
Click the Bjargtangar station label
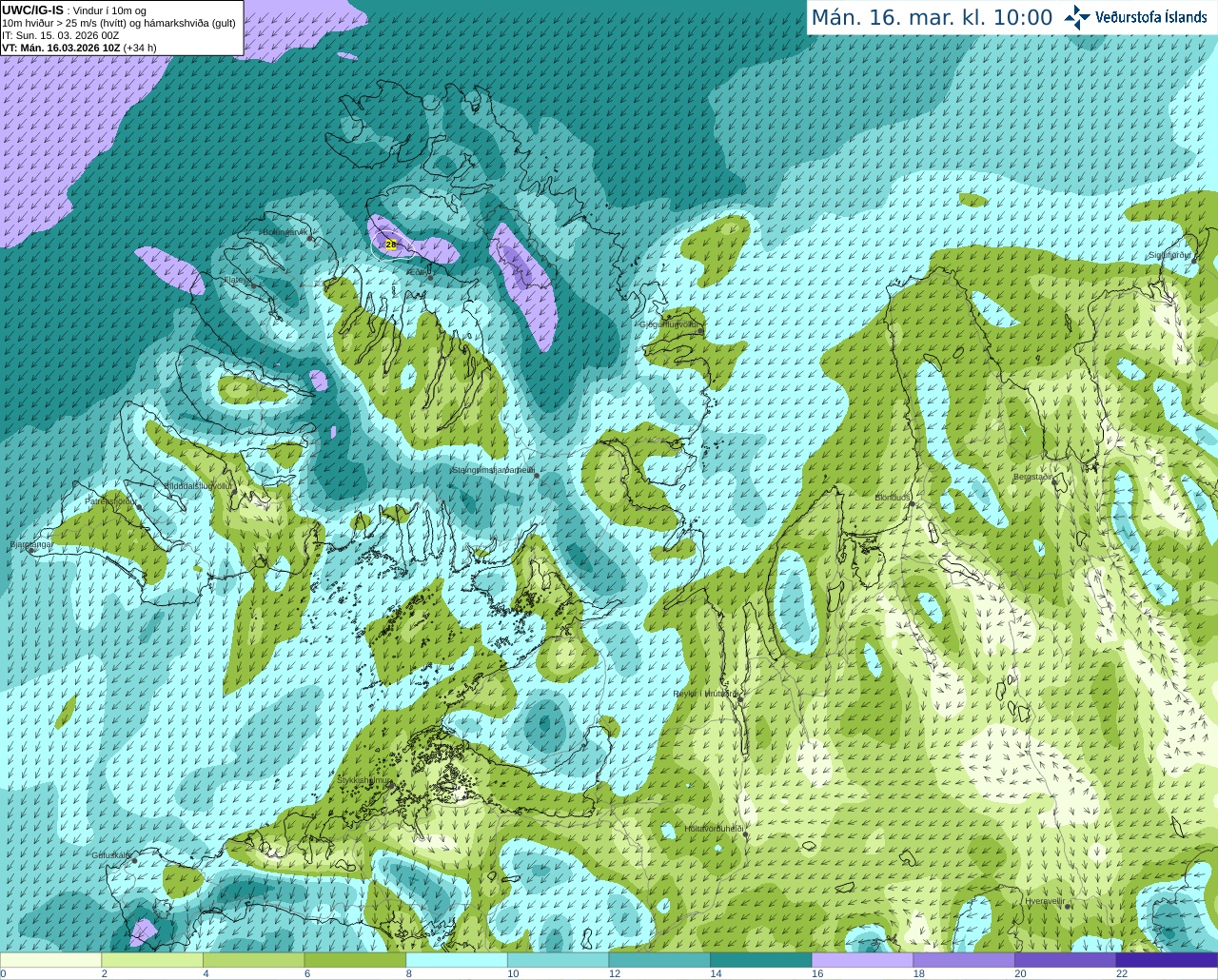(30, 544)
